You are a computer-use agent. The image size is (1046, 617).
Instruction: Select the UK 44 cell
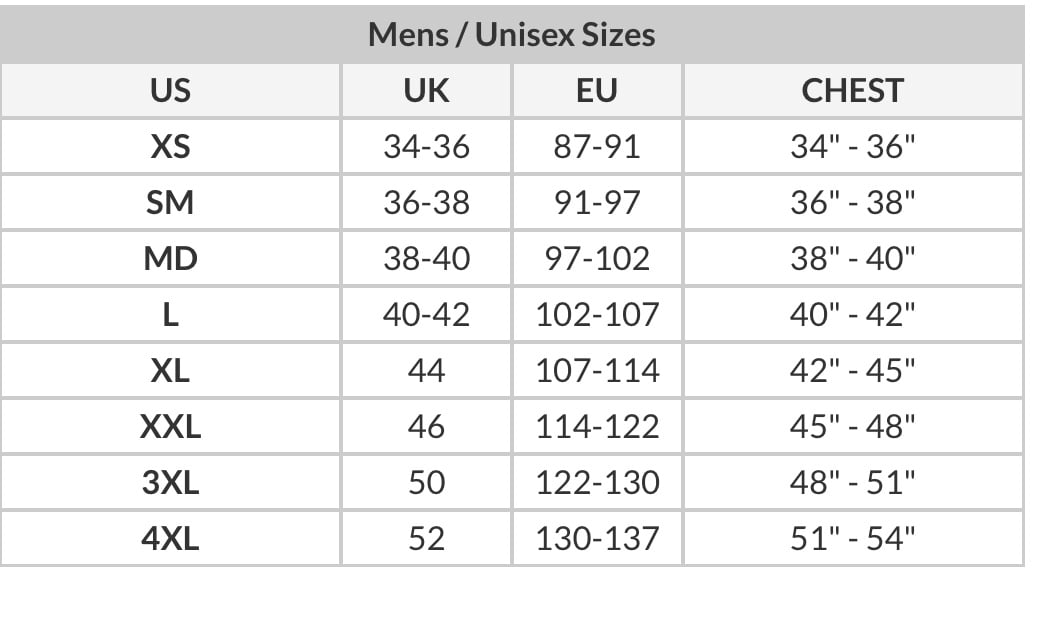click(x=426, y=371)
